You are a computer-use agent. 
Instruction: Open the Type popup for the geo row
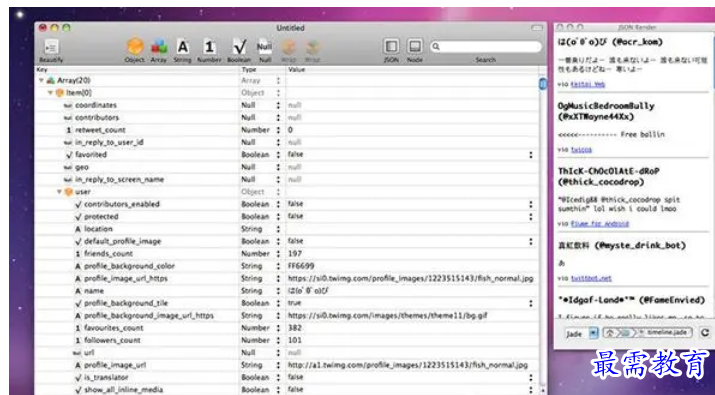(x=278, y=167)
